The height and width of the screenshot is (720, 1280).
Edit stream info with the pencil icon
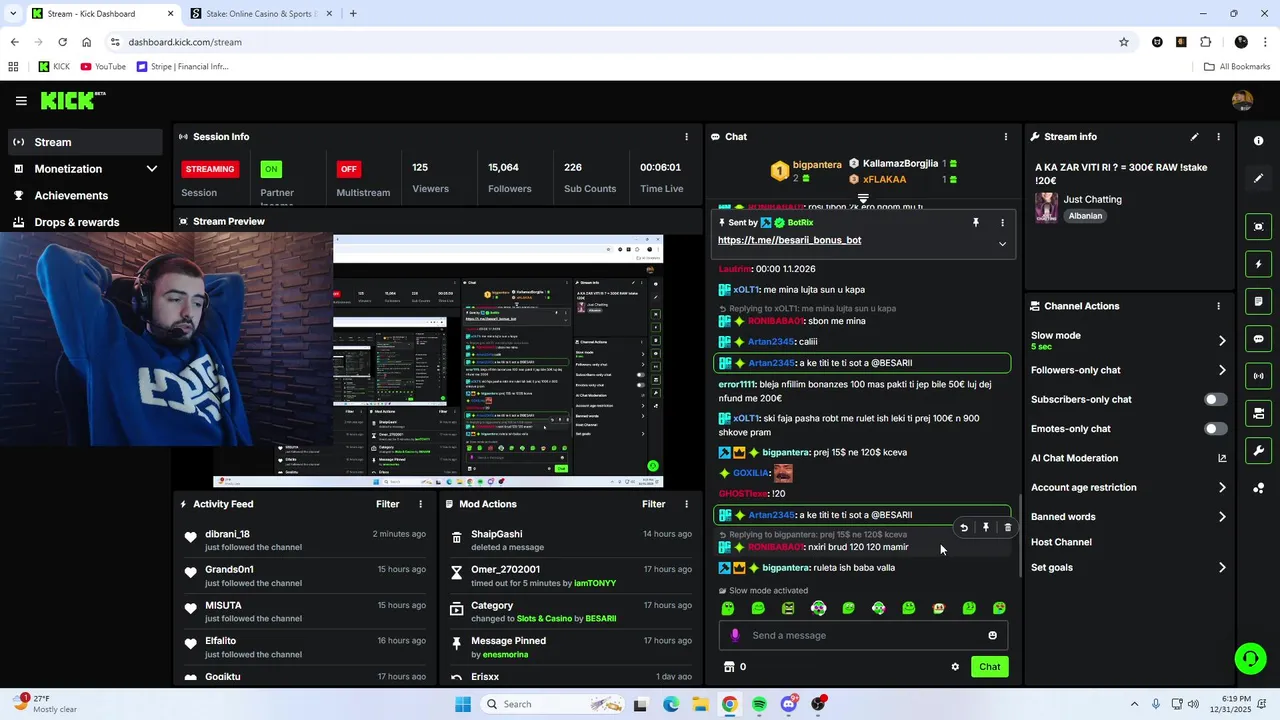(1194, 137)
